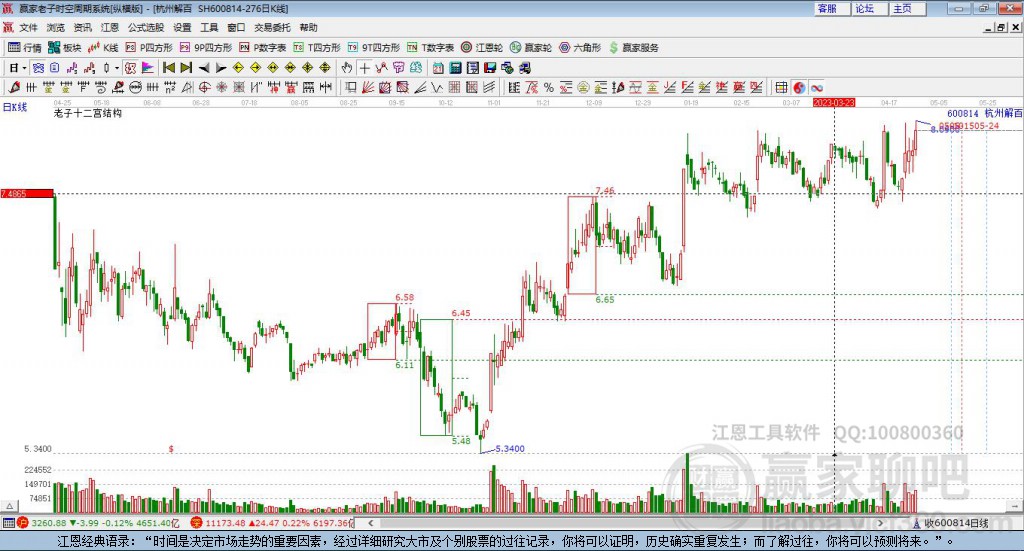Image resolution: width=1024 pixels, height=551 pixels.
Task: Click the 2023-03-23 date marker on timeline
Action: pos(834,102)
